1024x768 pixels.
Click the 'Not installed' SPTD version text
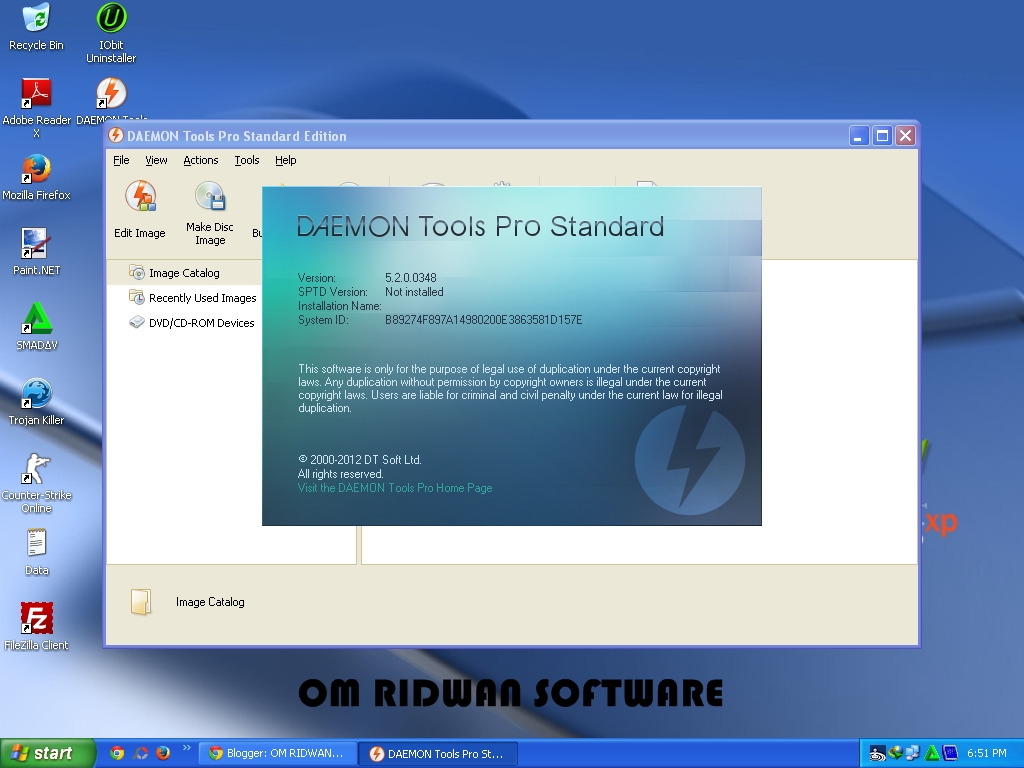pos(414,292)
